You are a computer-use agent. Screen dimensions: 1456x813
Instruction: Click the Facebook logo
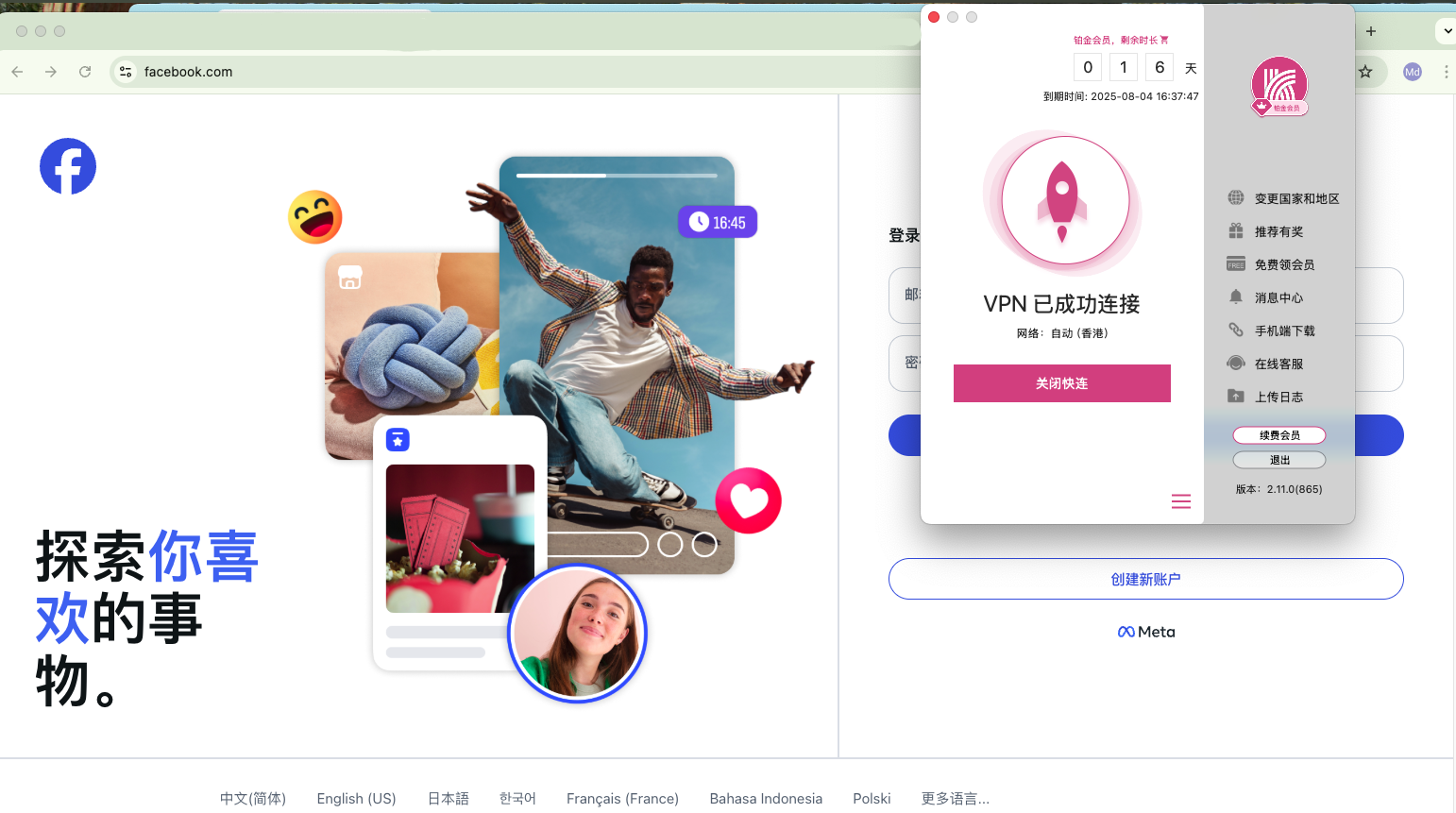click(x=68, y=166)
